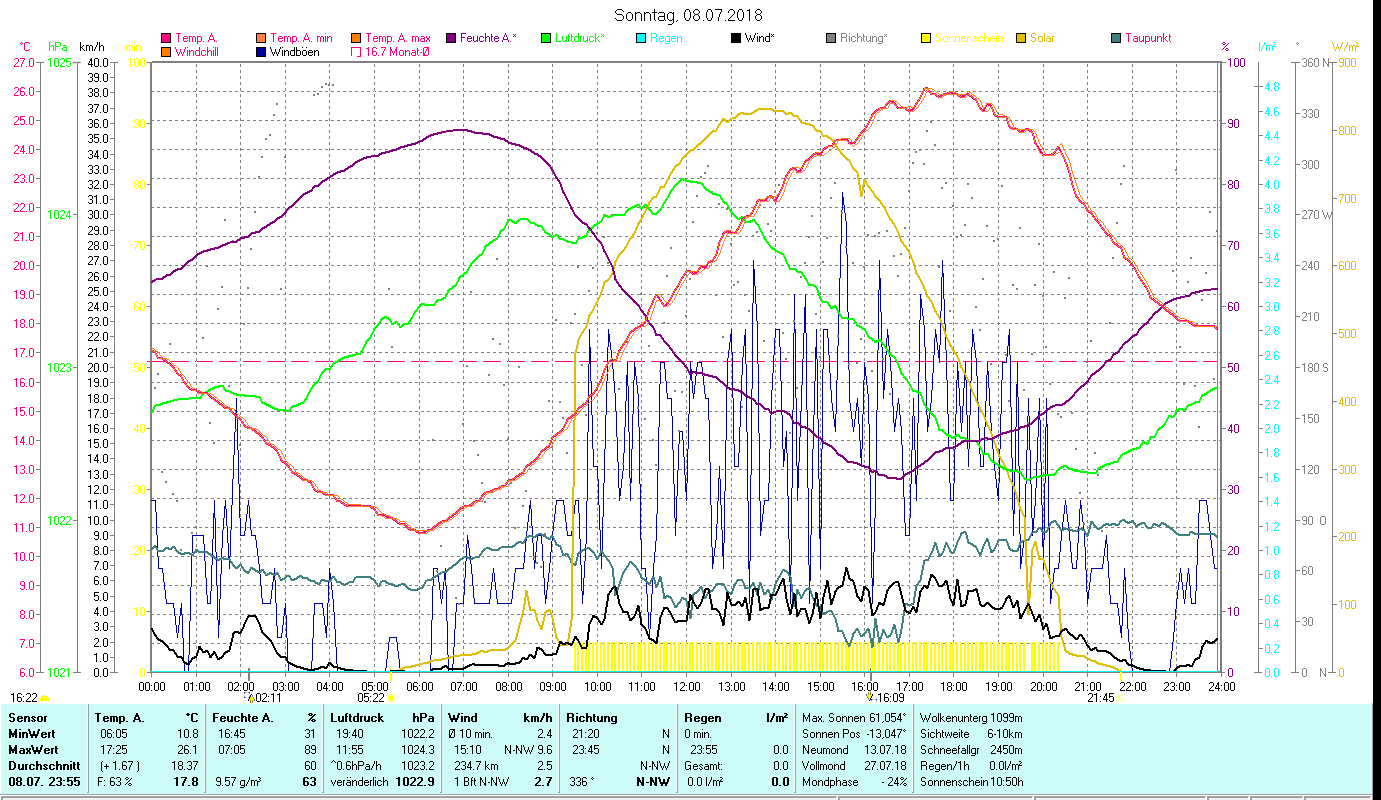Click the maximum pressure value 1024.3

point(417,750)
